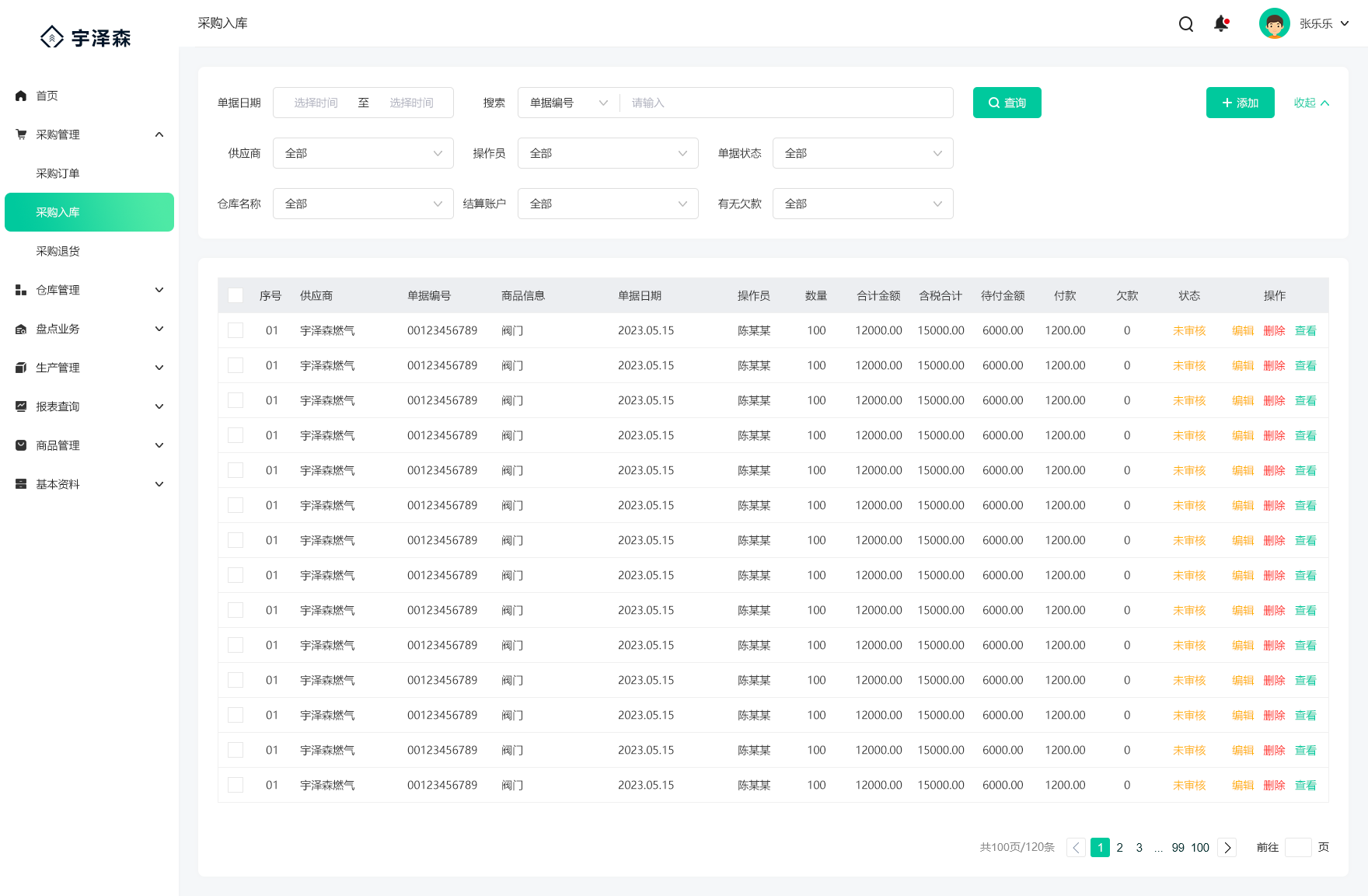This screenshot has width=1368, height=896.
Task: Go to next page arrow in pagination
Action: pos(1227,847)
